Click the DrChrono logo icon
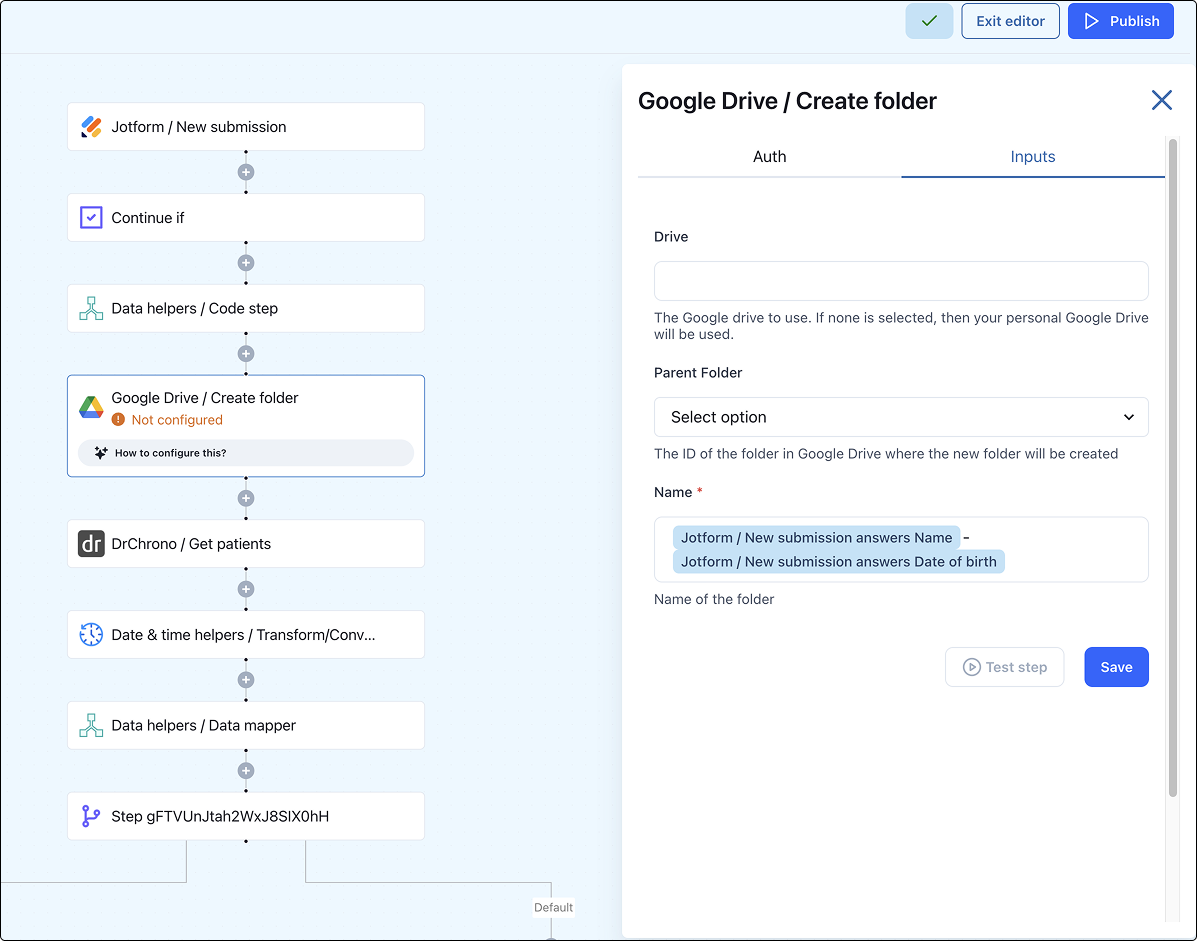Image resolution: width=1197 pixels, height=941 pixels. [92, 543]
